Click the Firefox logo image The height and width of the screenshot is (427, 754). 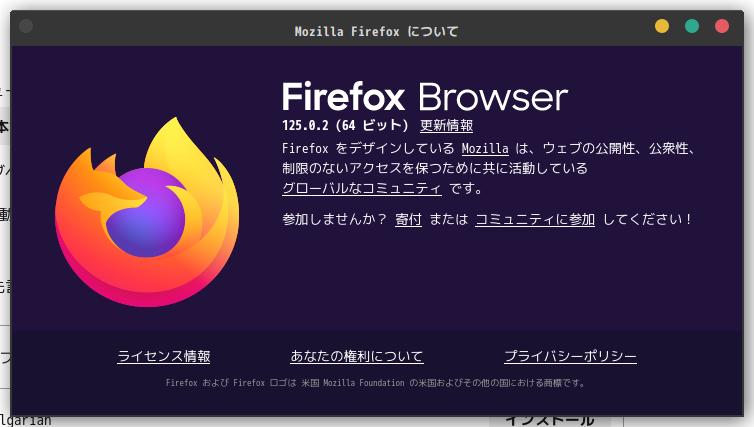tap(147, 212)
